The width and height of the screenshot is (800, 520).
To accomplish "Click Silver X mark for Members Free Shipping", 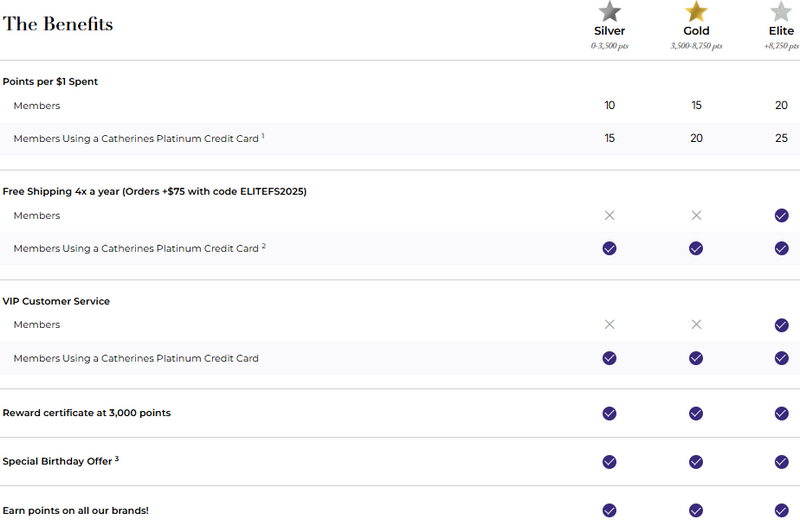I will (609, 215).
